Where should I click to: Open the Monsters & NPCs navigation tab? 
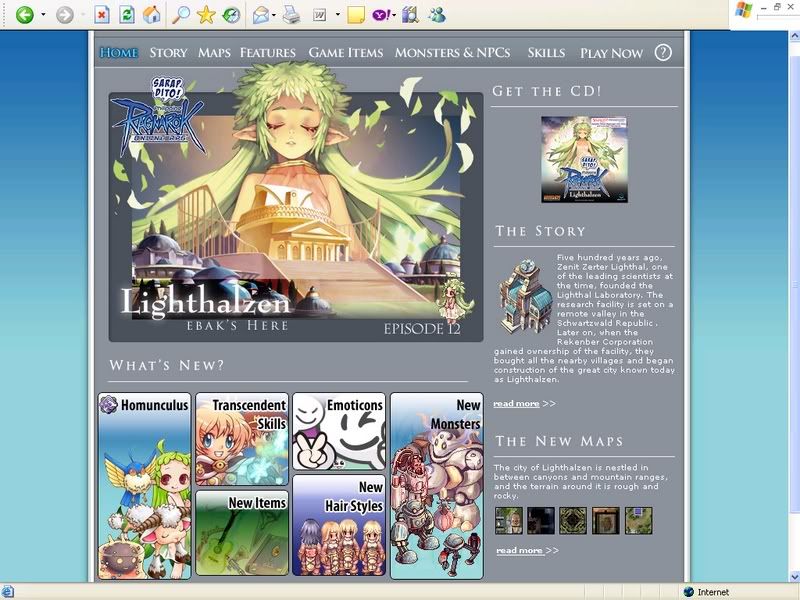452,53
